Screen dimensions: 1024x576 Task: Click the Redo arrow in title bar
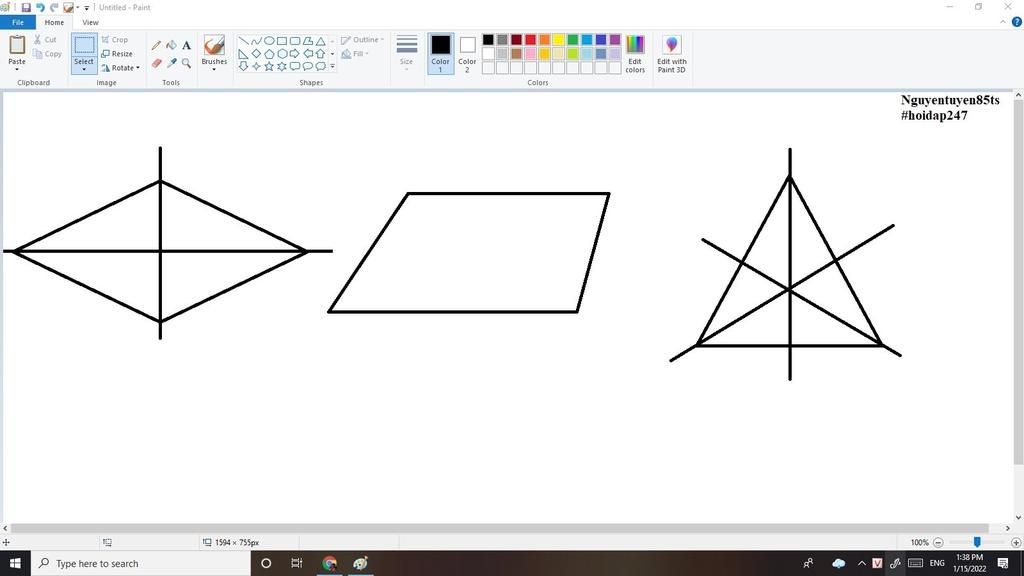coord(54,7)
